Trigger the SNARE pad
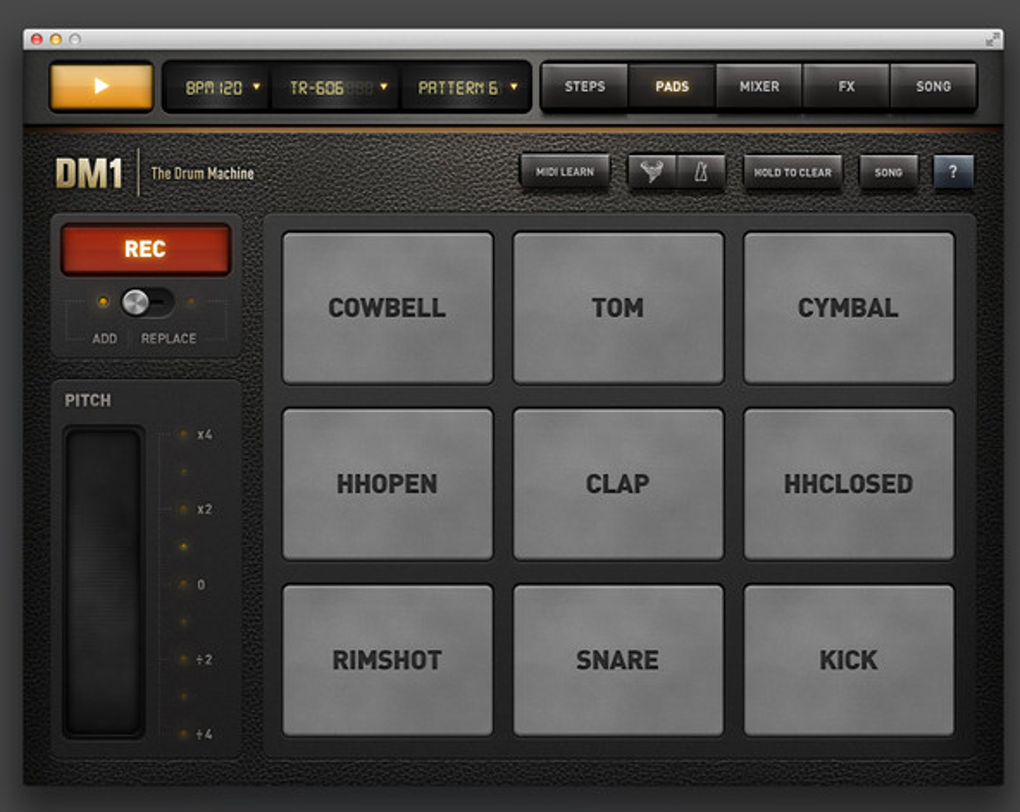The width and height of the screenshot is (1020, 812). [x=618, y=660]
